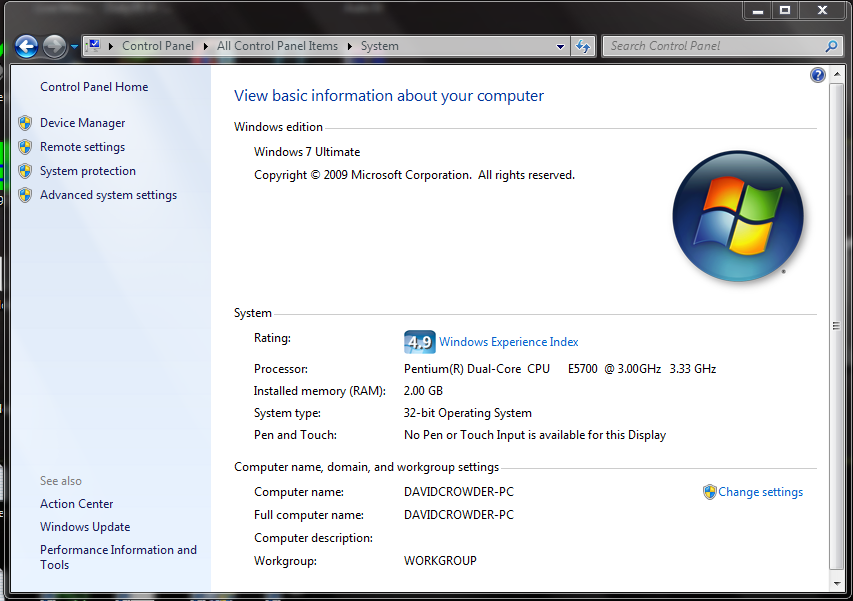Image resolution: width=853 pixels, height=601 pixels.
Task: Minimize the System window
Action: [758, 11]
